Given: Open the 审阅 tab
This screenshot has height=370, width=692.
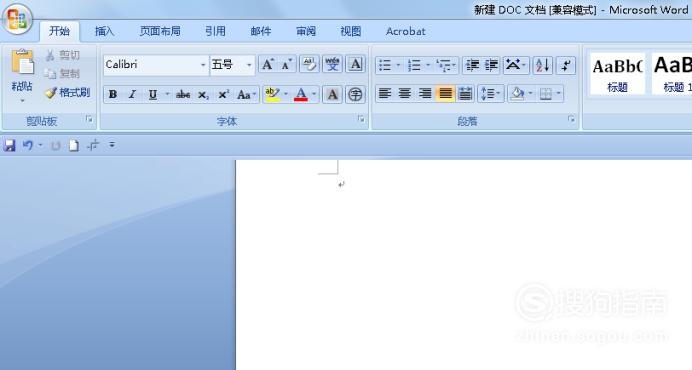Looking at the screenshot, I should [306, 31].
